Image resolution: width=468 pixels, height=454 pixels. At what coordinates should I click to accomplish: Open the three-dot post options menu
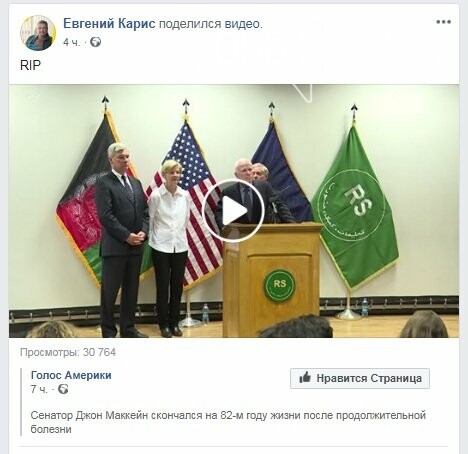pos(443,22)
